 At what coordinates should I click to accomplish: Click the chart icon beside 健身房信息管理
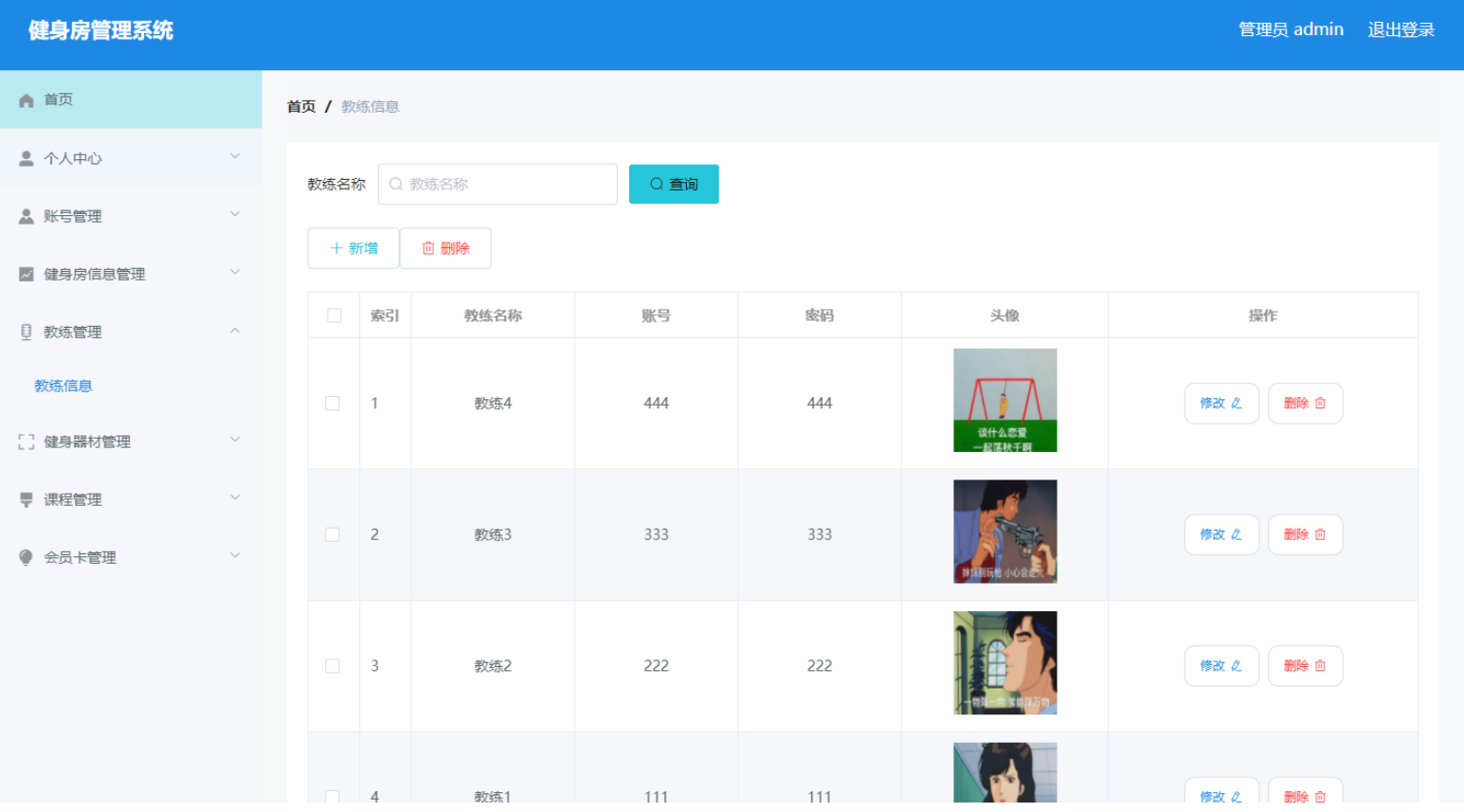27,275
